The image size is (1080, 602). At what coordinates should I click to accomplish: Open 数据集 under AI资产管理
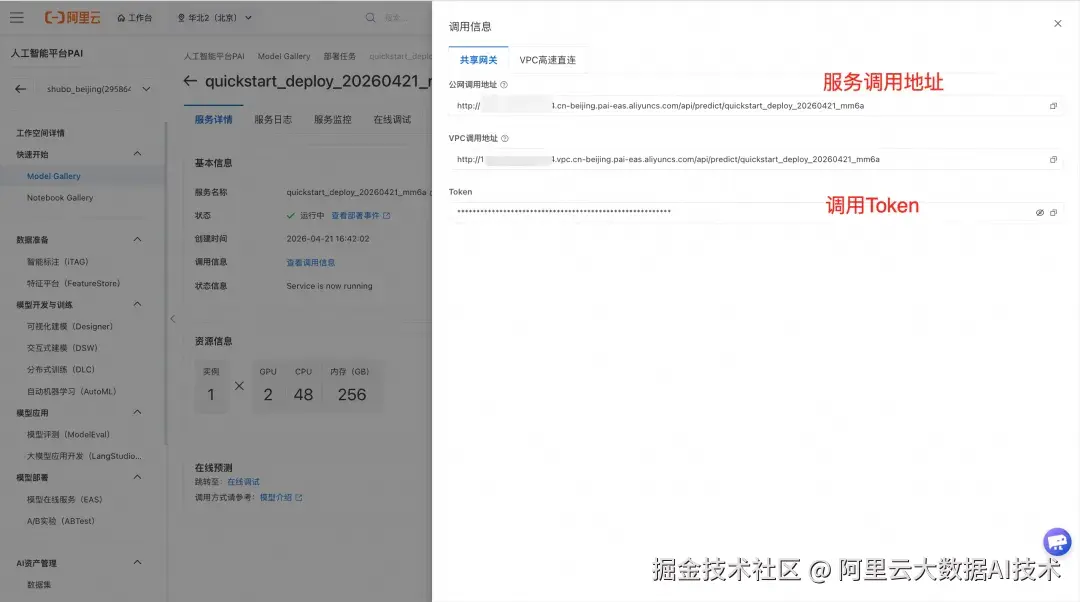click(39, 585)
